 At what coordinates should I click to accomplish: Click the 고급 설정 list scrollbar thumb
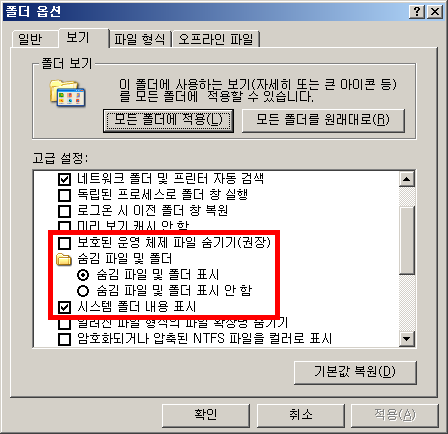coord(406,240)
